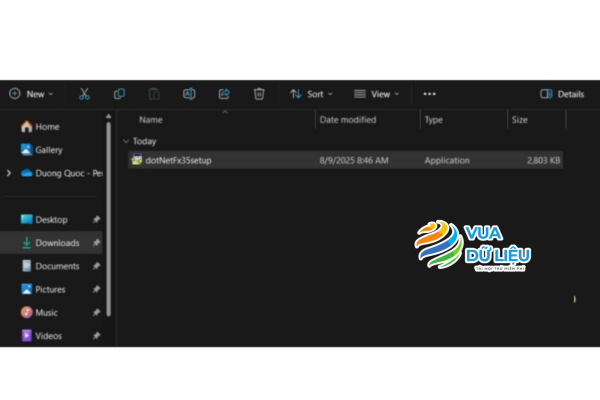Click the Share icon in toolbar

pyautogui.click(x=224, y=94)
